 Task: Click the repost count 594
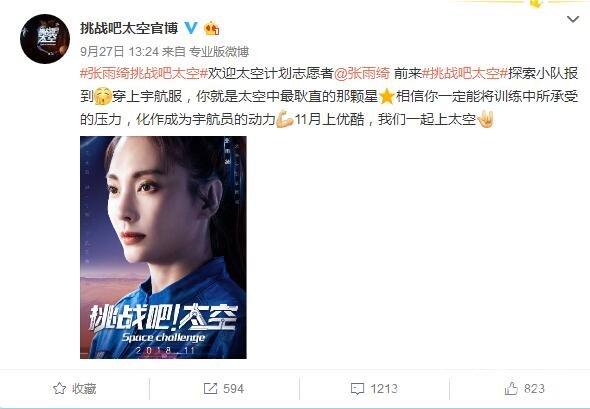tap(233, 389)
